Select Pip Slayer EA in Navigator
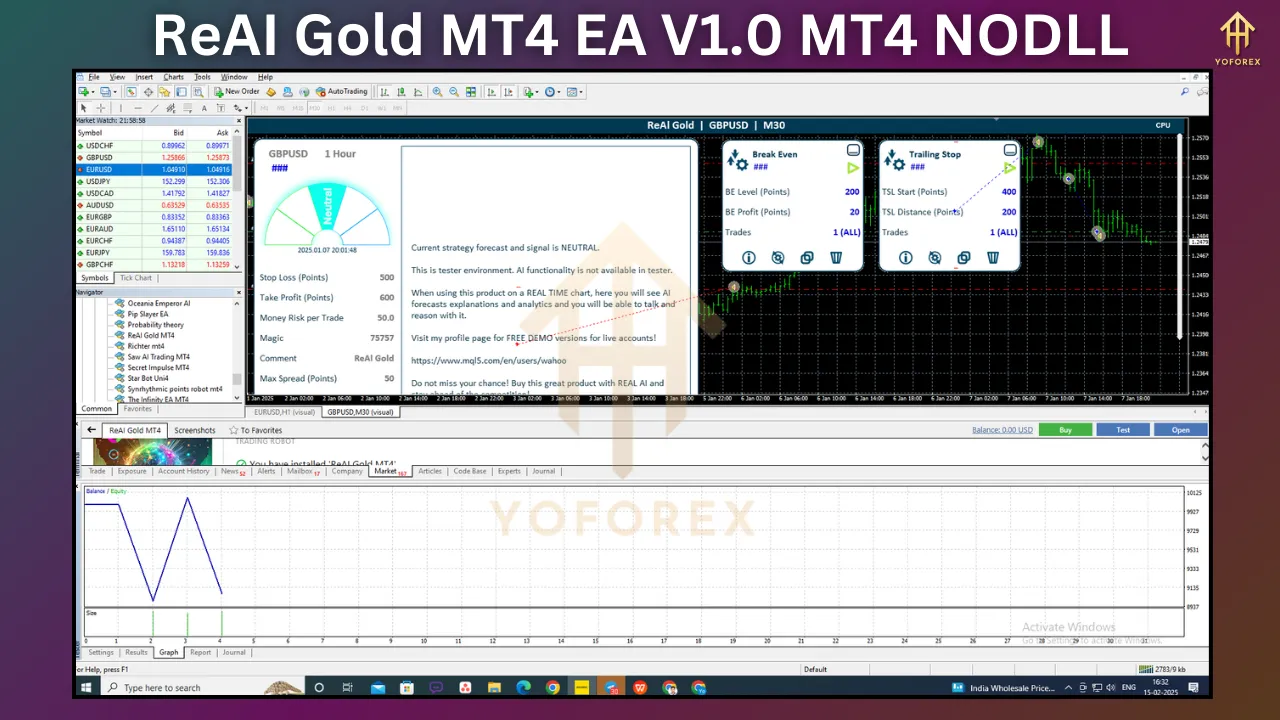This screenshot has height=720, width=1280. tap(147, 314)
